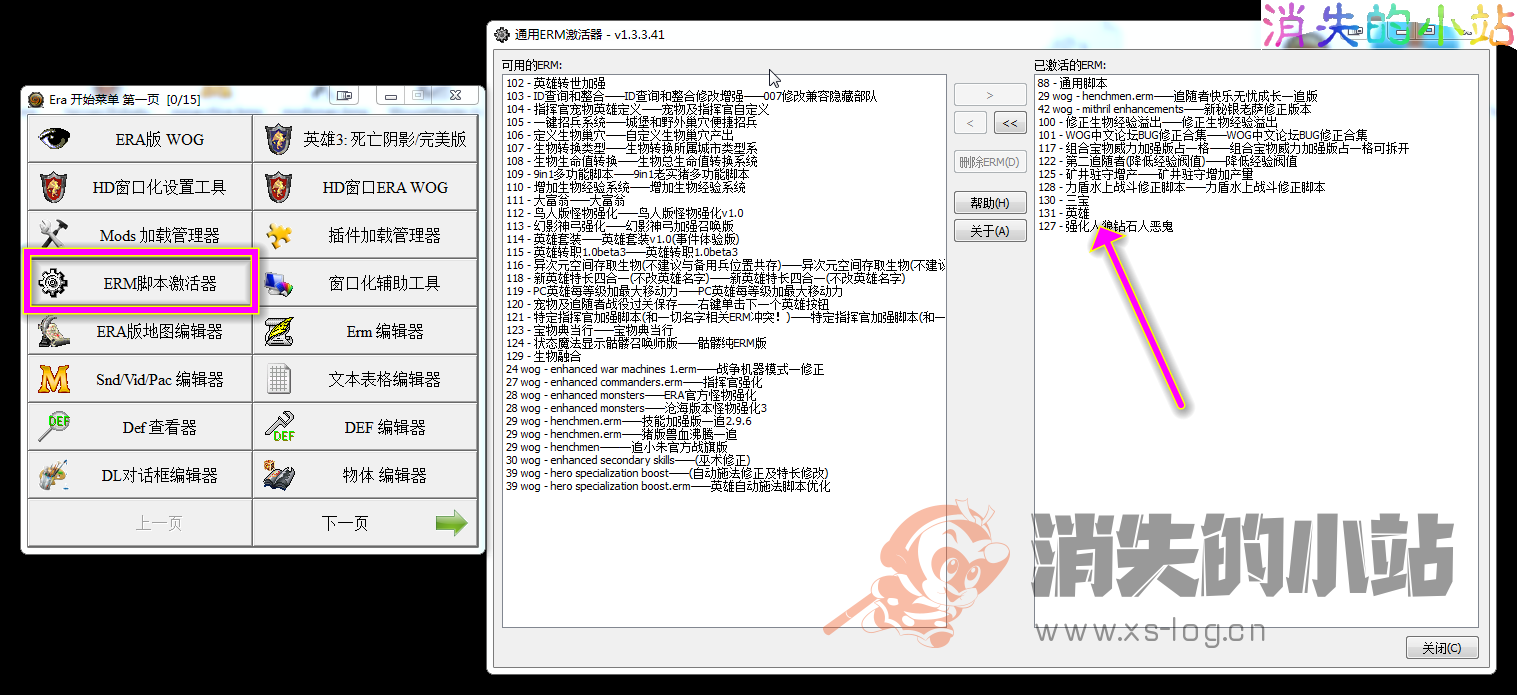Screen dimensions: 1517x695
Task: Select activated row 125 - 矿井驻守增产
Action: tap(1256, 174)
